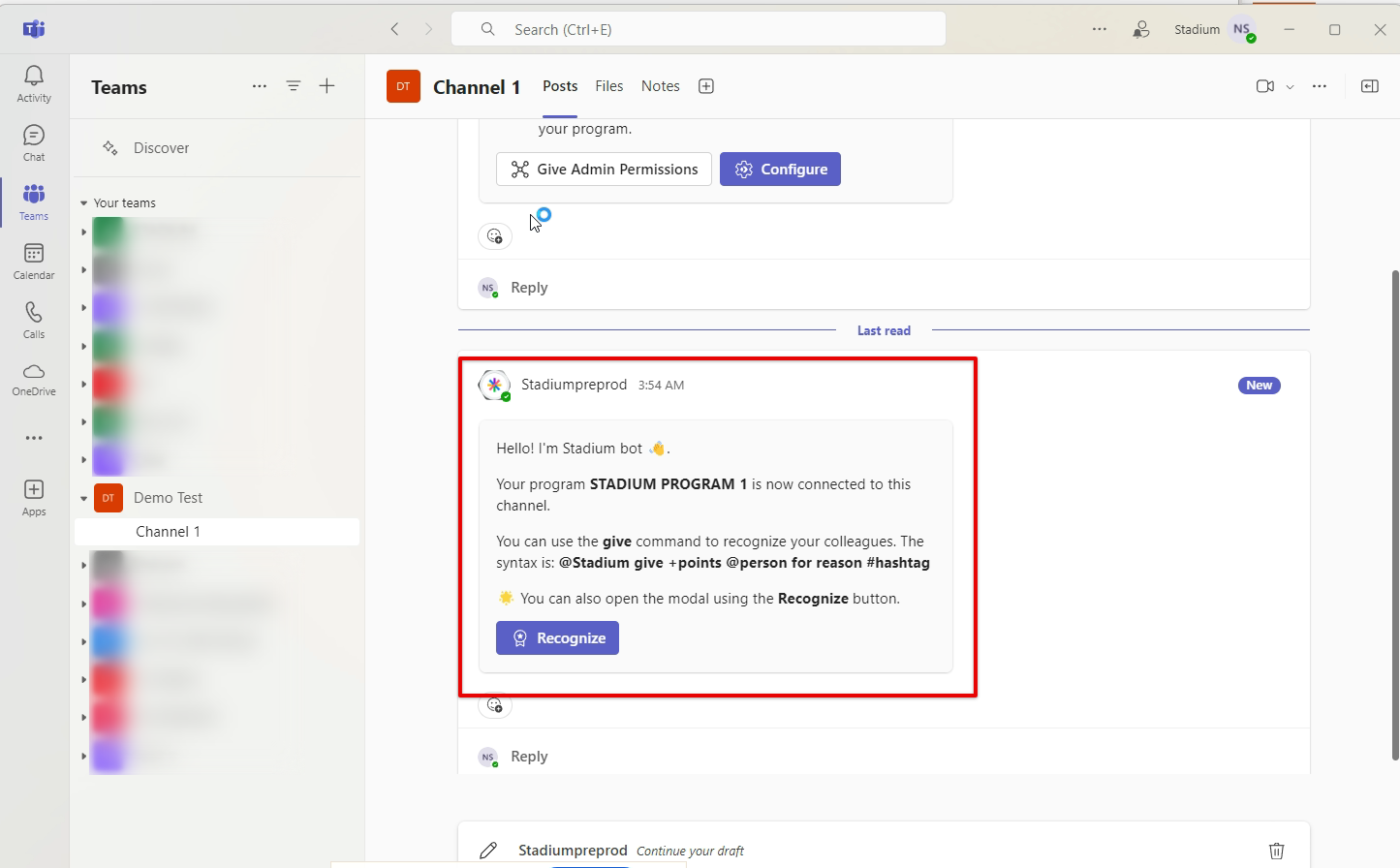The height and width of the screenshot is (868, 1400).
Task: Click the Search box
Action: (x=699, y=29)
